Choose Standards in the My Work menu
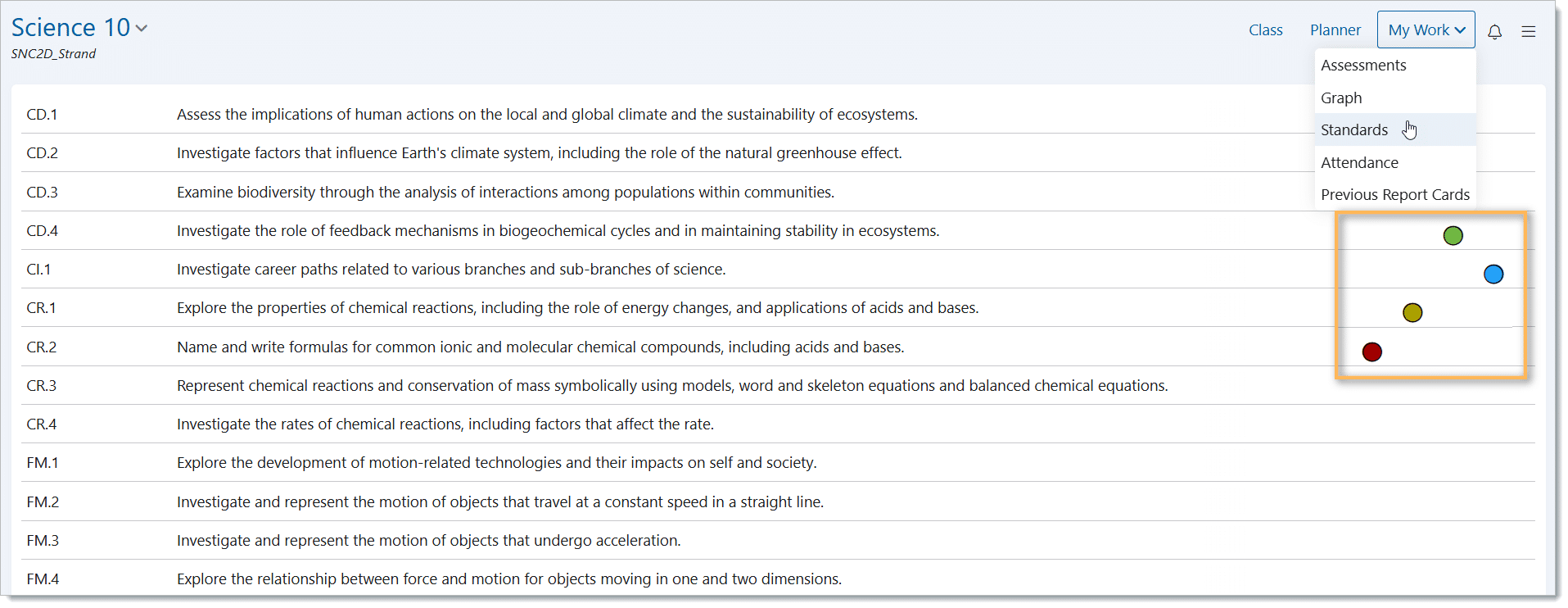Image resolution: width=1568 pixels, height=608 pixels. pyautogui.click(x=1354, y=130)
